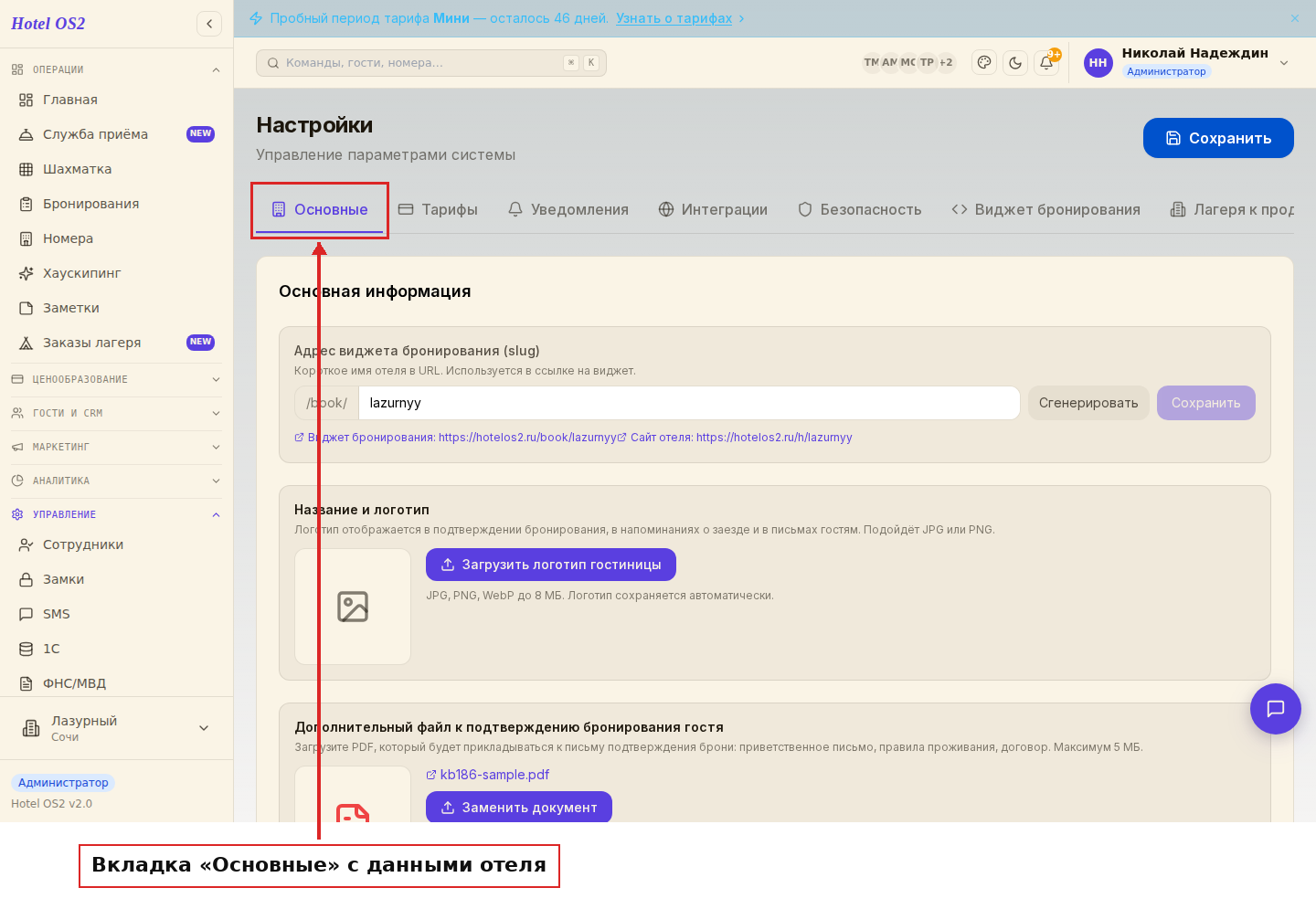Expand the Ценообразование group
The width and height of the screenshot is (1316, 909).
click(x=116, y=379)
